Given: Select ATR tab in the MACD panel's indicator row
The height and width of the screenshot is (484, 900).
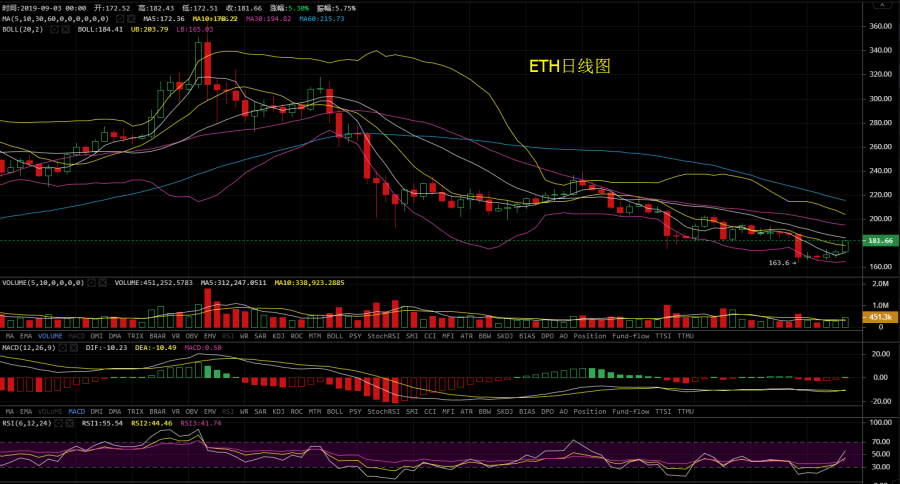Looking at the screenshot, I should pos(467,412).
